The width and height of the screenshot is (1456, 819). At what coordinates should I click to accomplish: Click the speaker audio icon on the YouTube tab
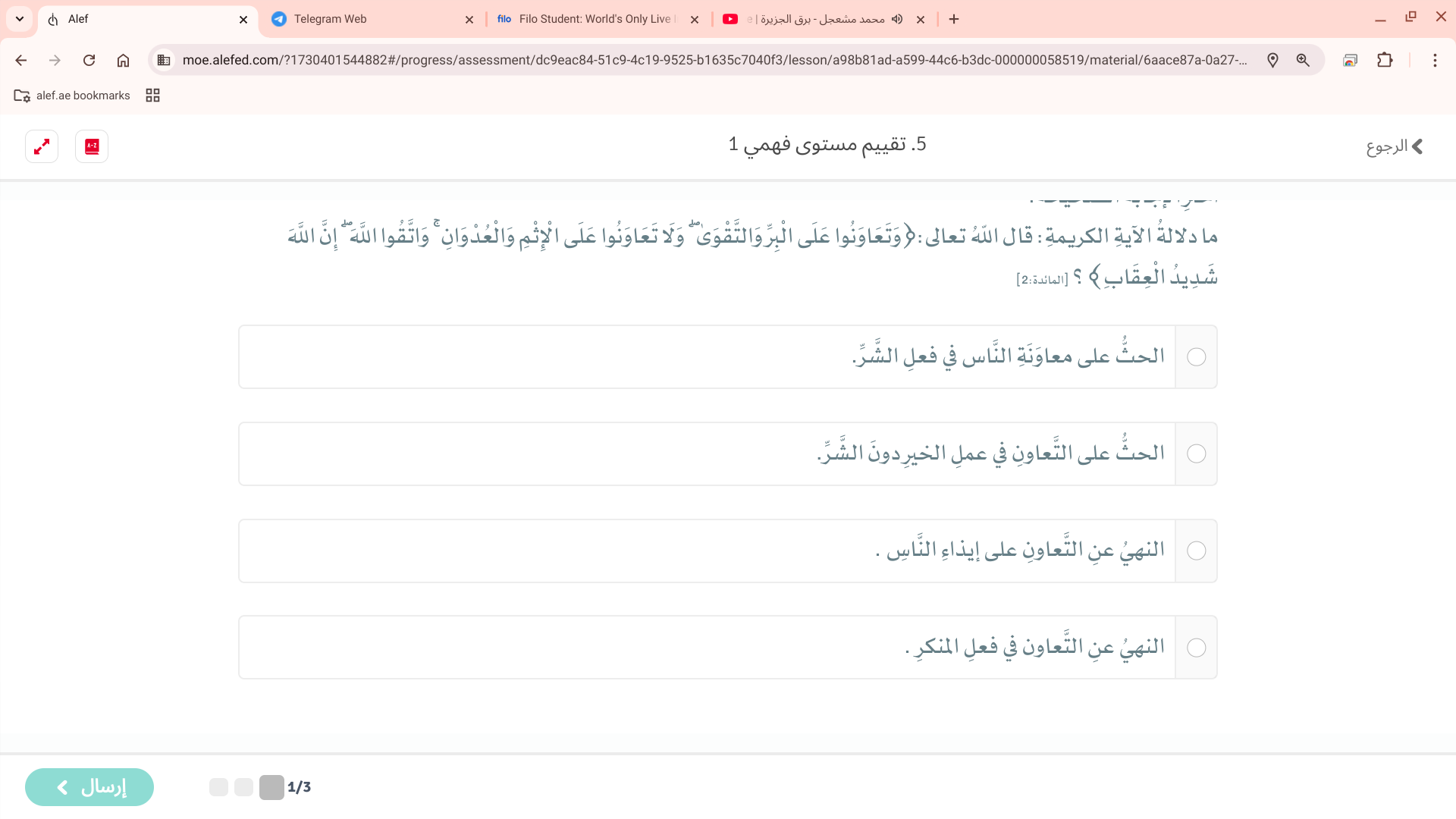click(897, 19)
